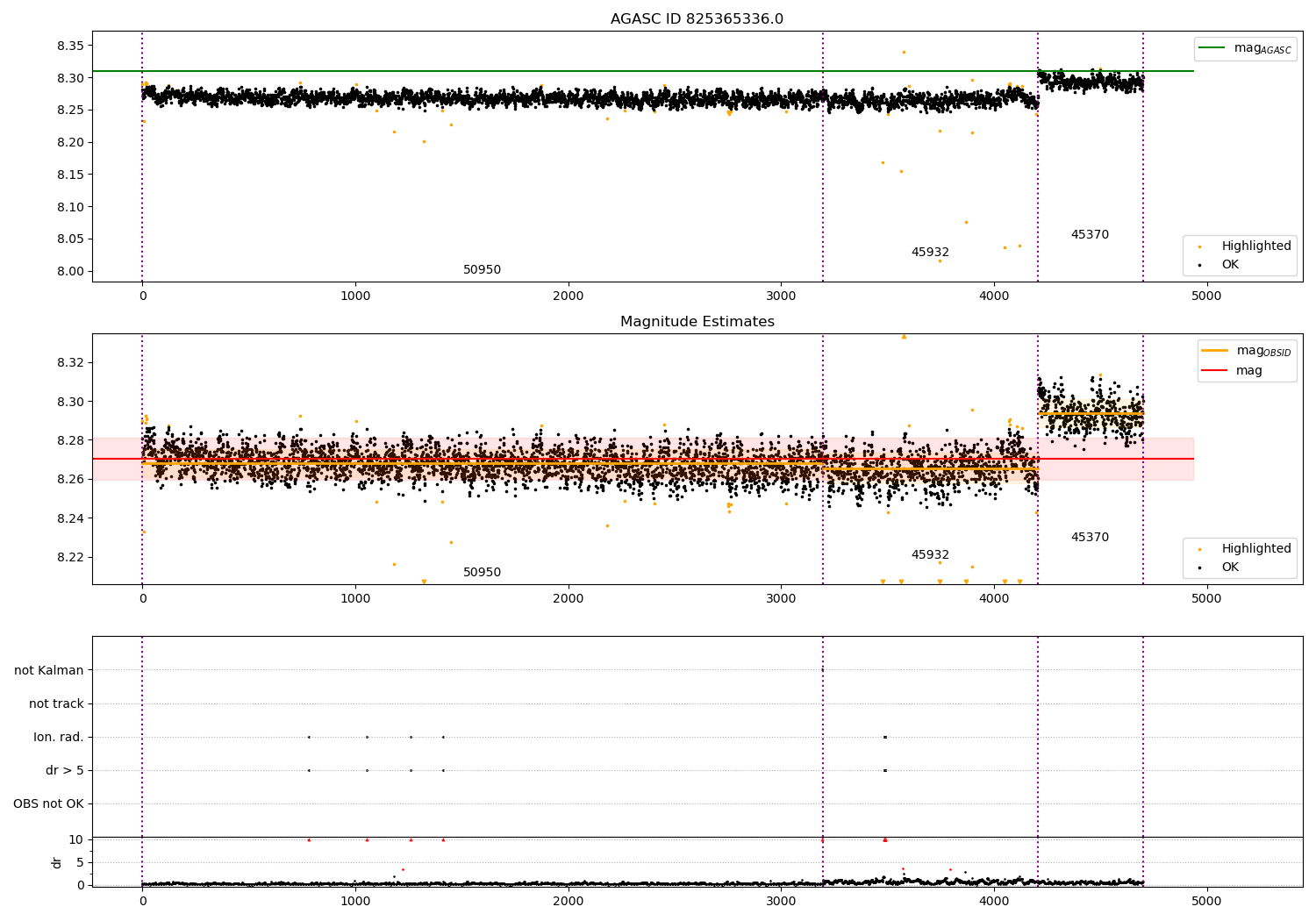The image size is (1316, 921).
Task: Click the '8.00' y-axis tick label
Action: point(71,271)
